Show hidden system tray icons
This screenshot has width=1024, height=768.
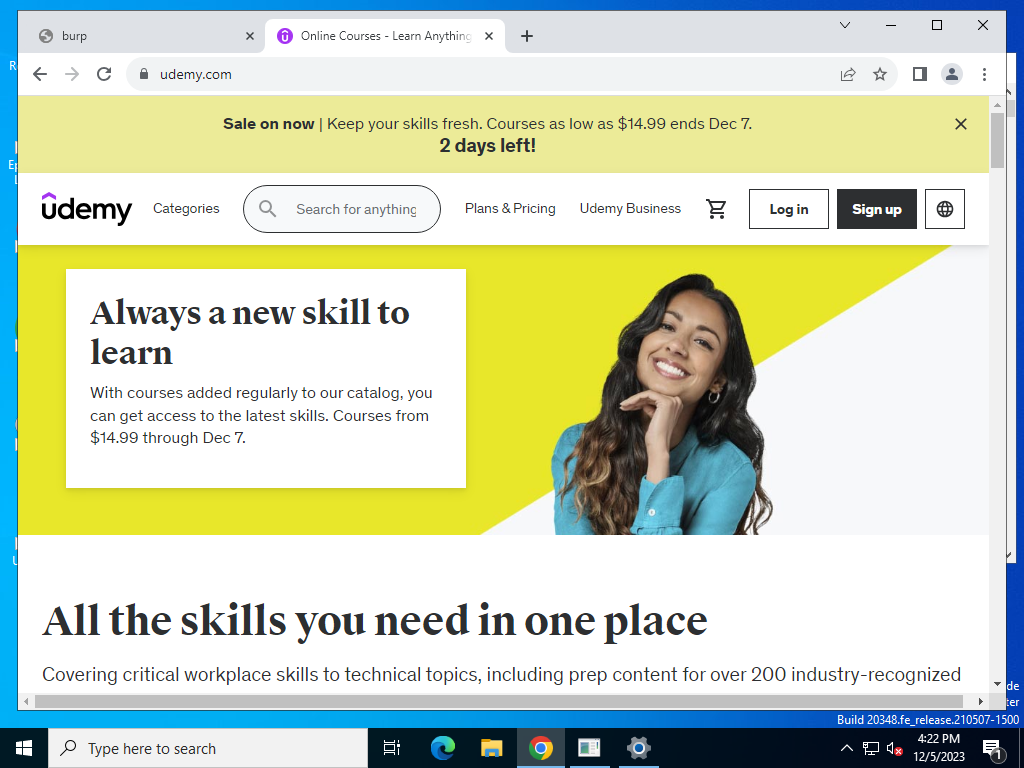(846, 748)
